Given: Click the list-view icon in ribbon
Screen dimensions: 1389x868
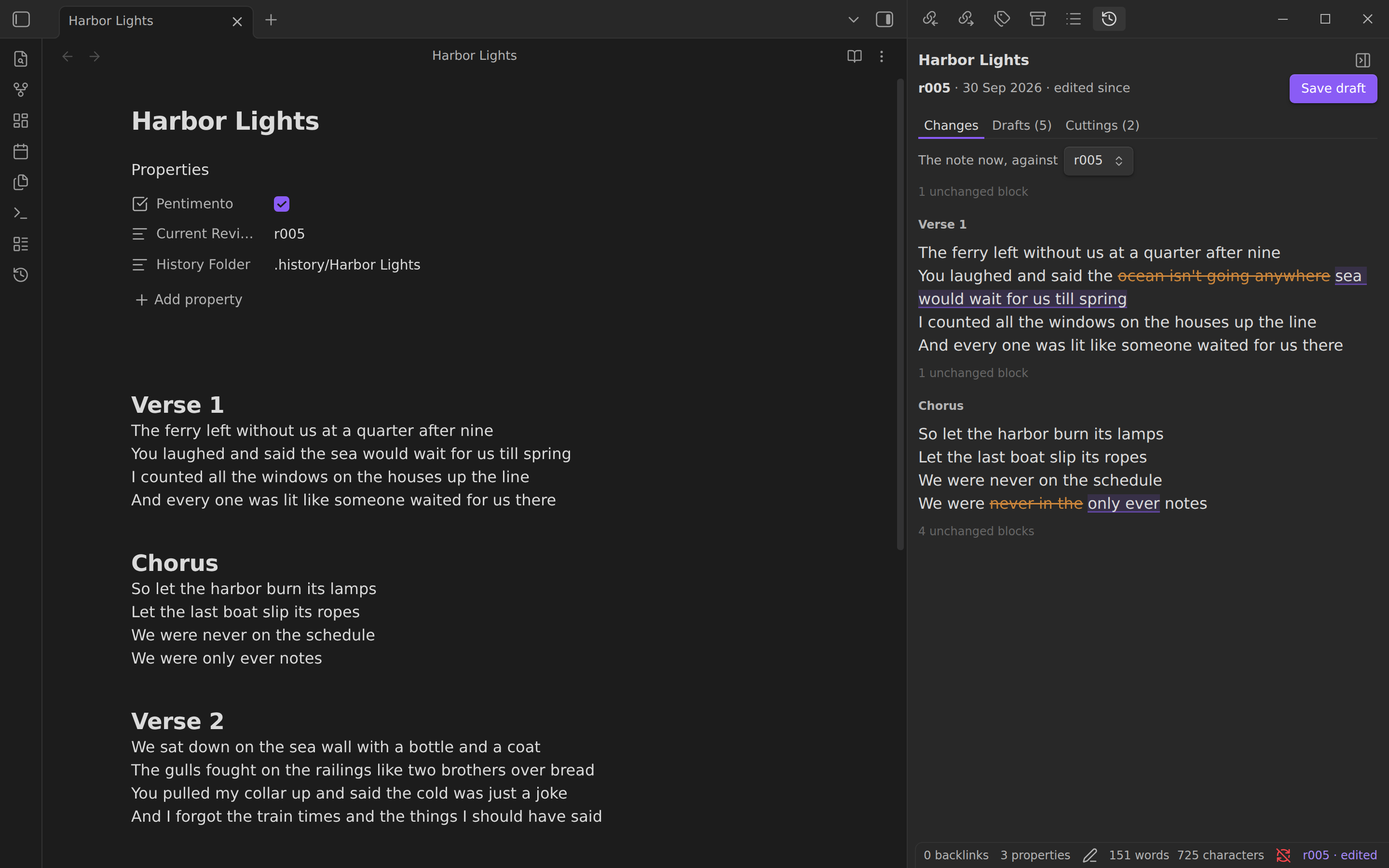Looking at the screenshot, I should [x=21, y=244].
